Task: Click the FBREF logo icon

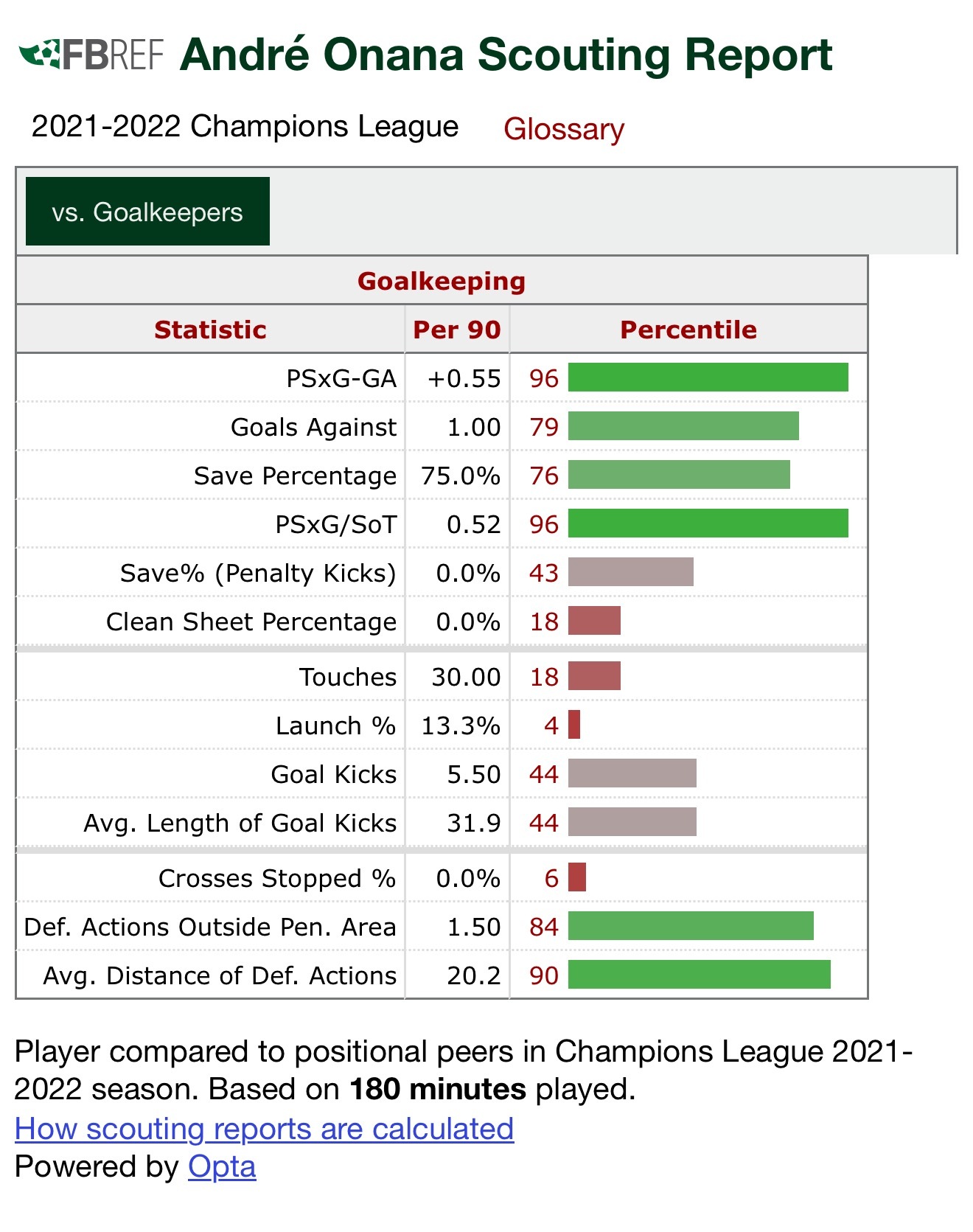Action: pyautogui.click(x=91, y=55)
